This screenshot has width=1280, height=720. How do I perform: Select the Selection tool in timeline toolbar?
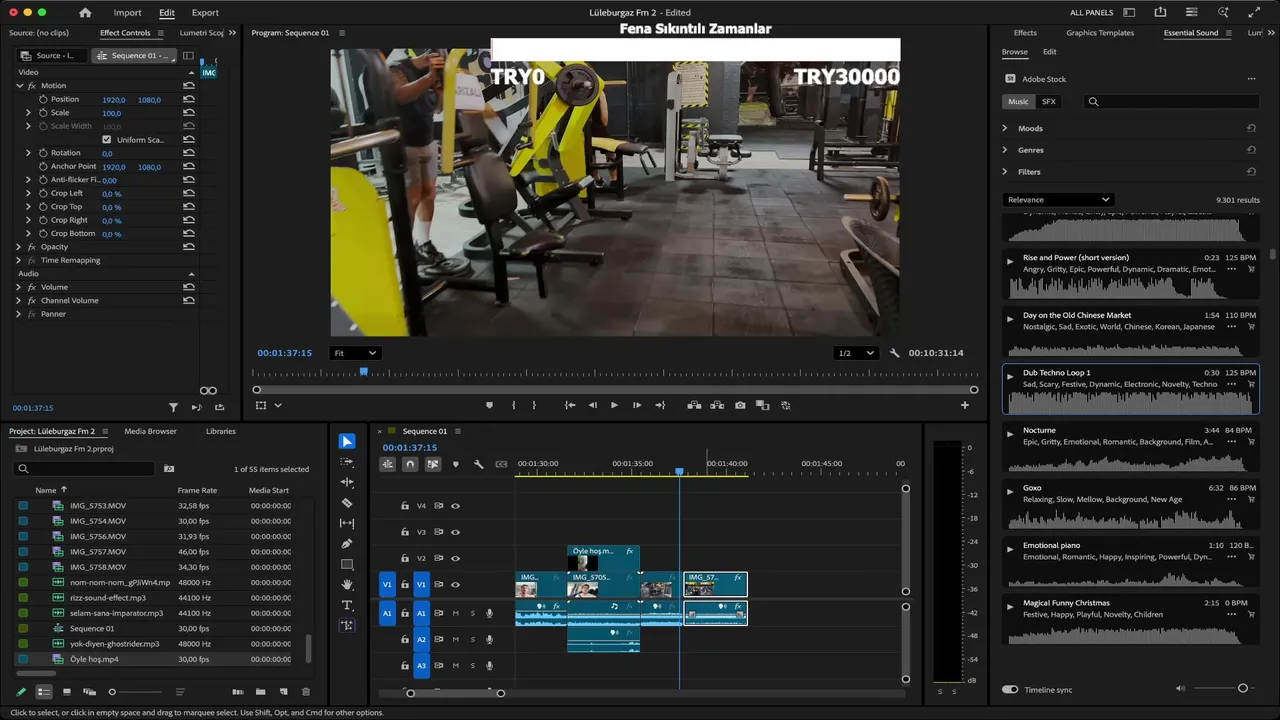346,441
